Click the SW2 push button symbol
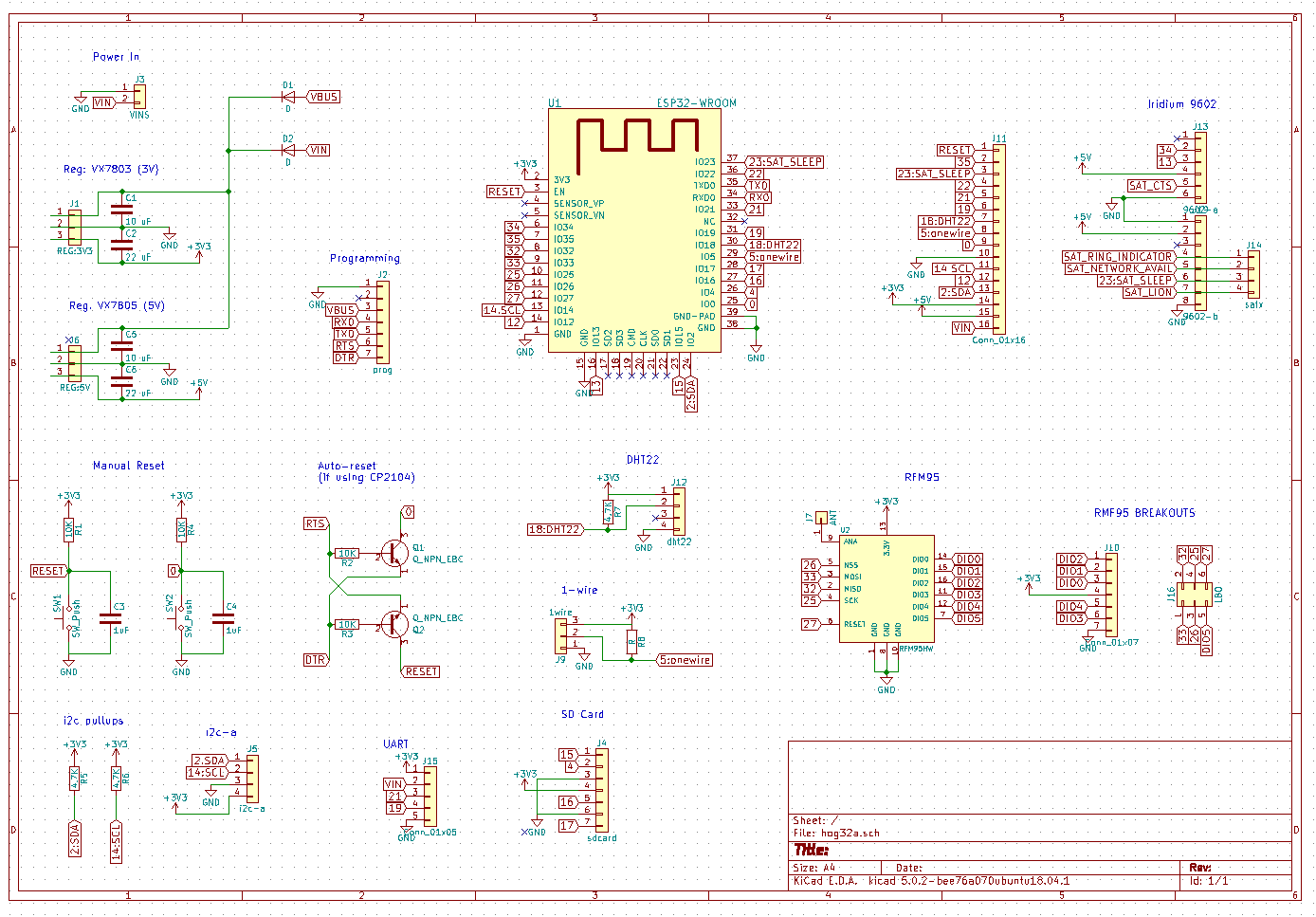 181,618
